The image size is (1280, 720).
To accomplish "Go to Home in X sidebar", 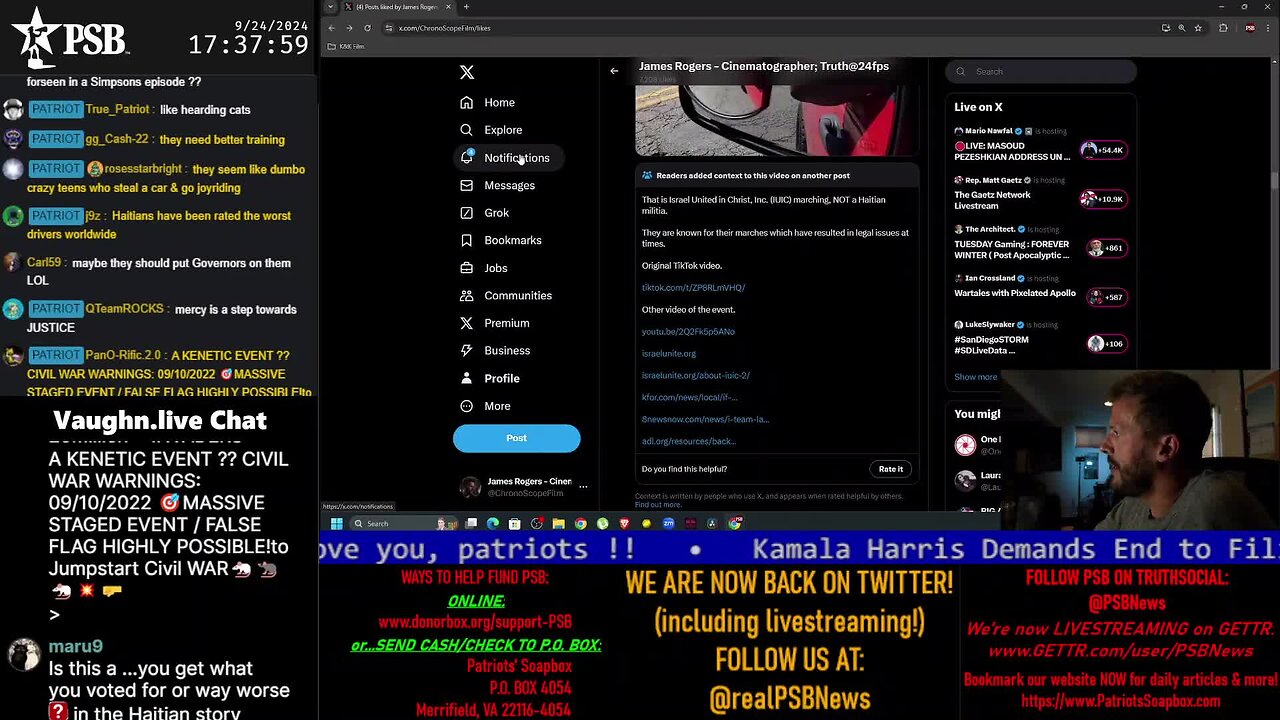I will click(x=488, y=102).
